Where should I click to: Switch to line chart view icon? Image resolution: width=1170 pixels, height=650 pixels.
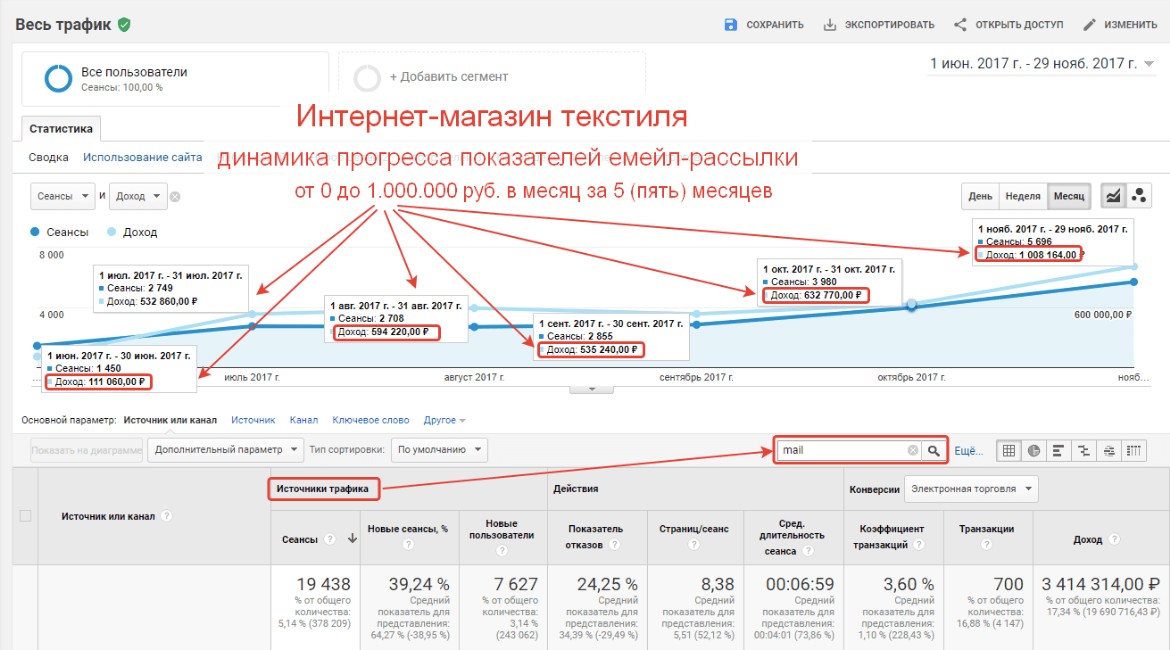click(x=1113, y=196)
